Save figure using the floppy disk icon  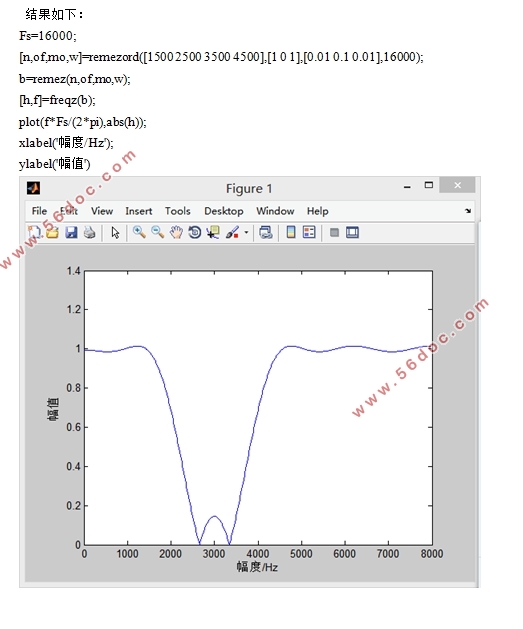tap(71, 232)
